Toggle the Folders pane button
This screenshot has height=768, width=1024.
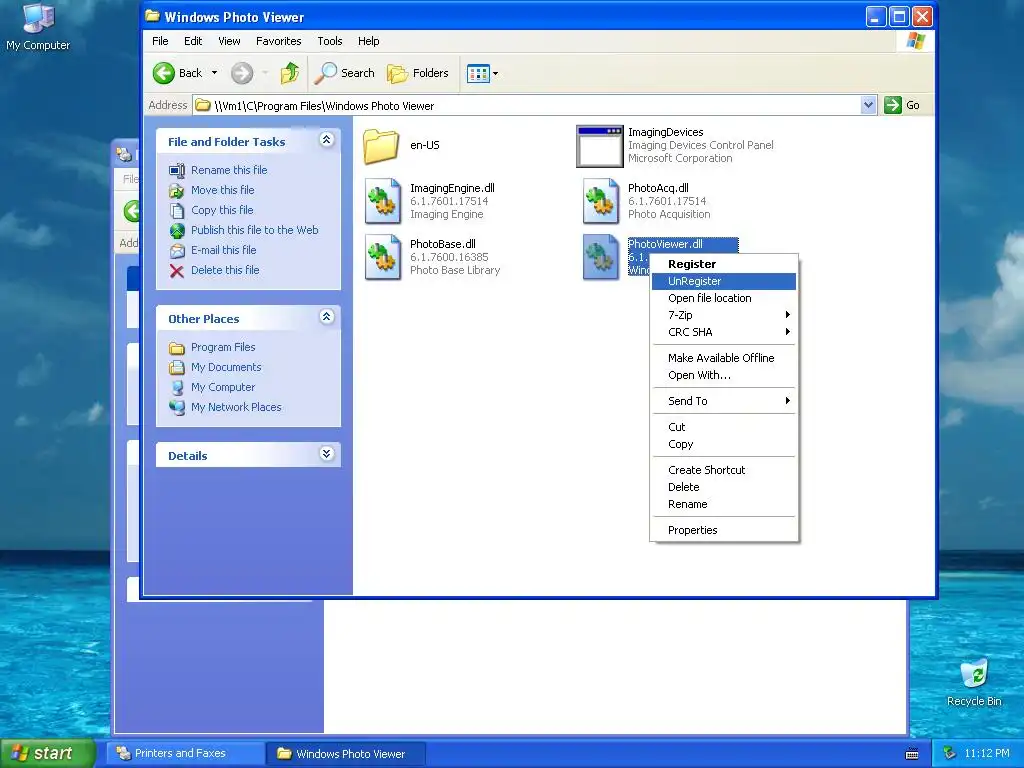418,73
